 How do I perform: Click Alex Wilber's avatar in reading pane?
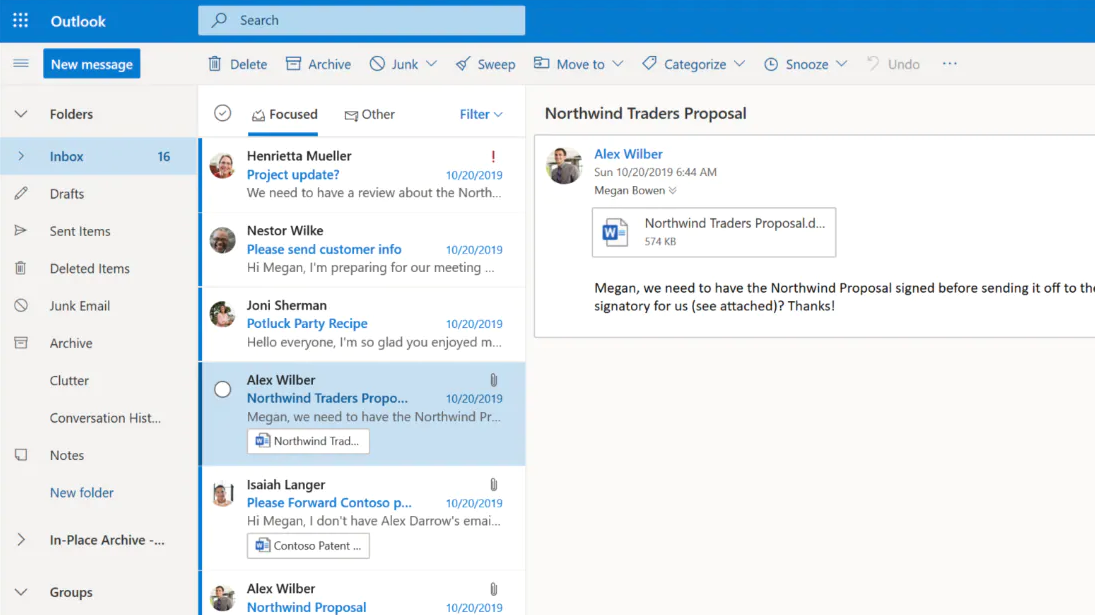tap(564, 166)
